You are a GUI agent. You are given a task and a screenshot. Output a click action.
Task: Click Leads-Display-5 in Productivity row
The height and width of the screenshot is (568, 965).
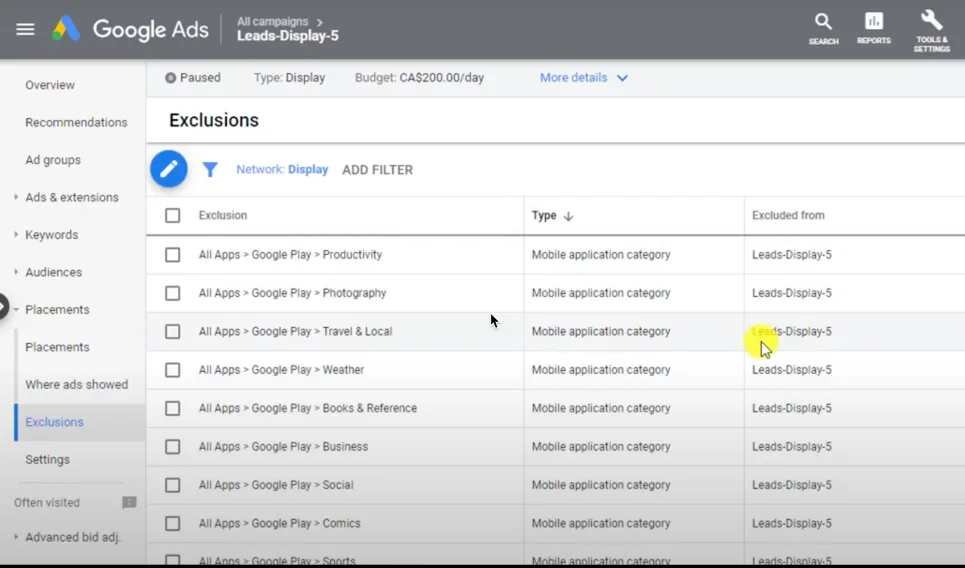point(791,255)
